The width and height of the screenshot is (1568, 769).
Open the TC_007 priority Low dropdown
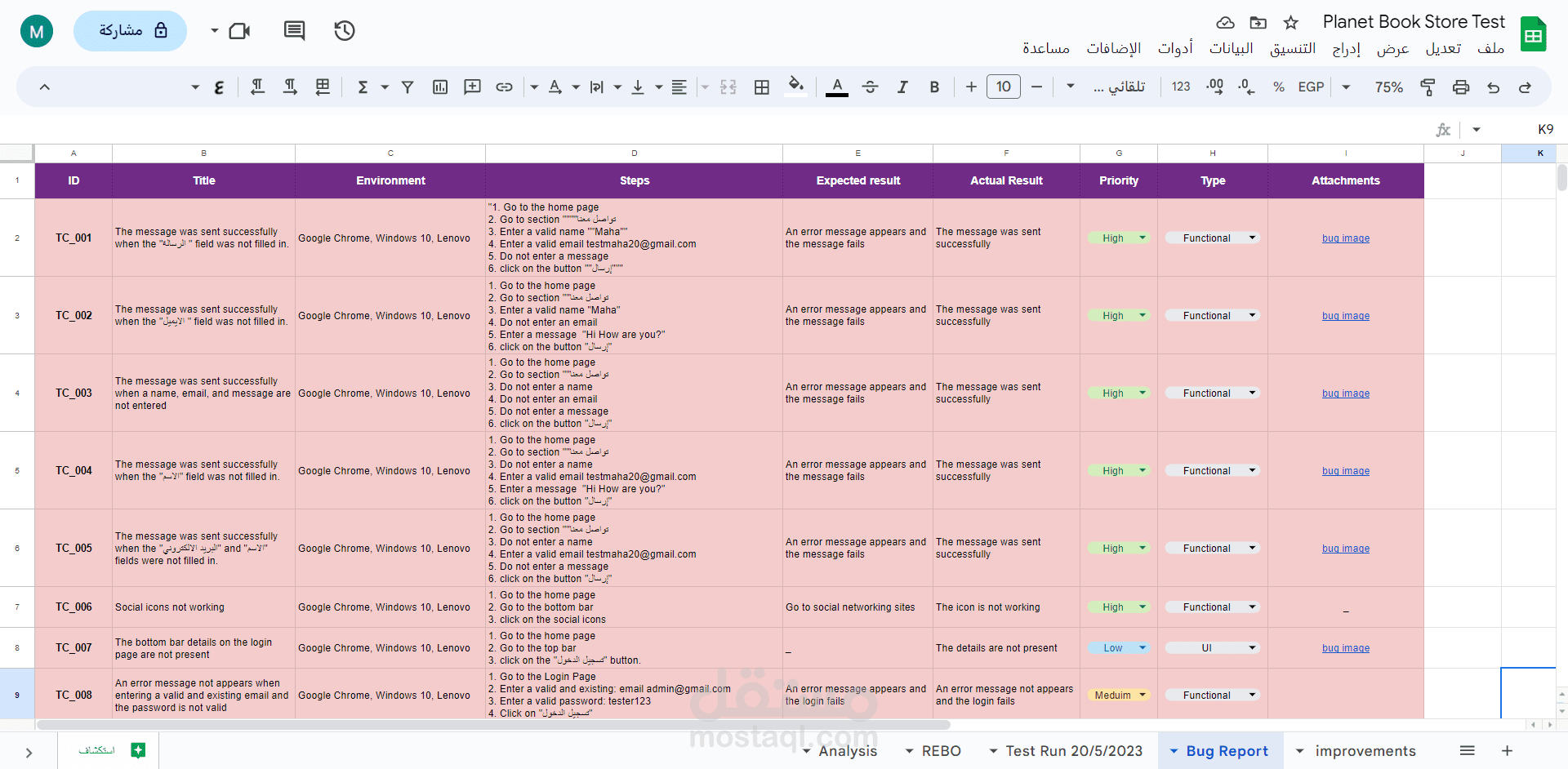(1118, 648)
